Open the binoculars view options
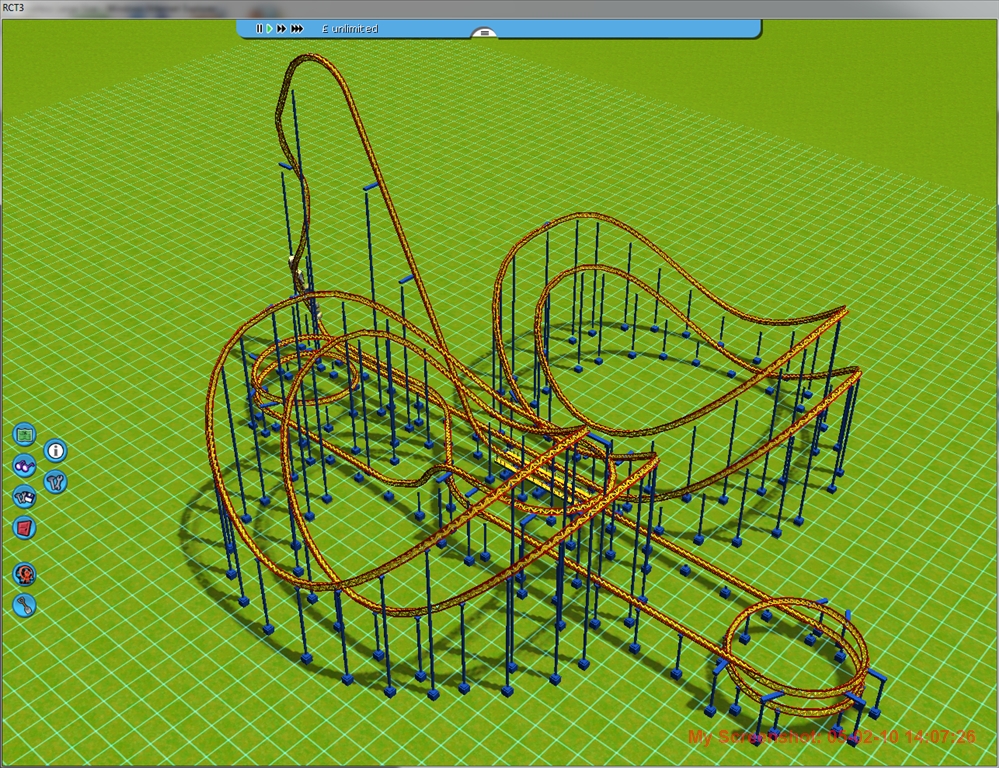Viewport: 999px width, 768px height. click(25, 465)
